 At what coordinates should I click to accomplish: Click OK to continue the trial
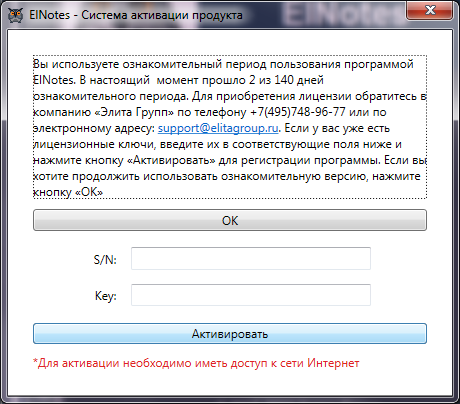click(230, 220)
